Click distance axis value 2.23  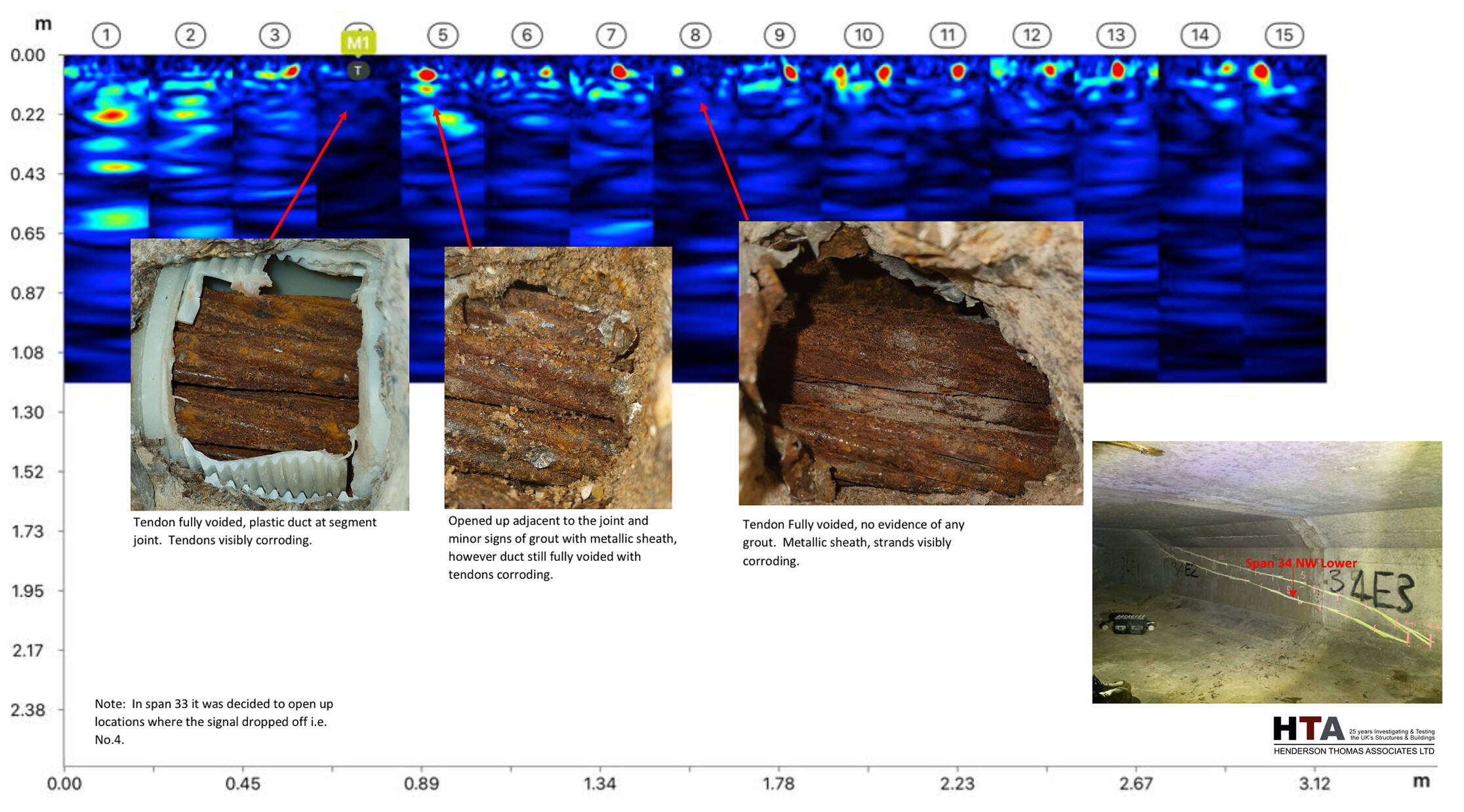[x=958, y=784]
